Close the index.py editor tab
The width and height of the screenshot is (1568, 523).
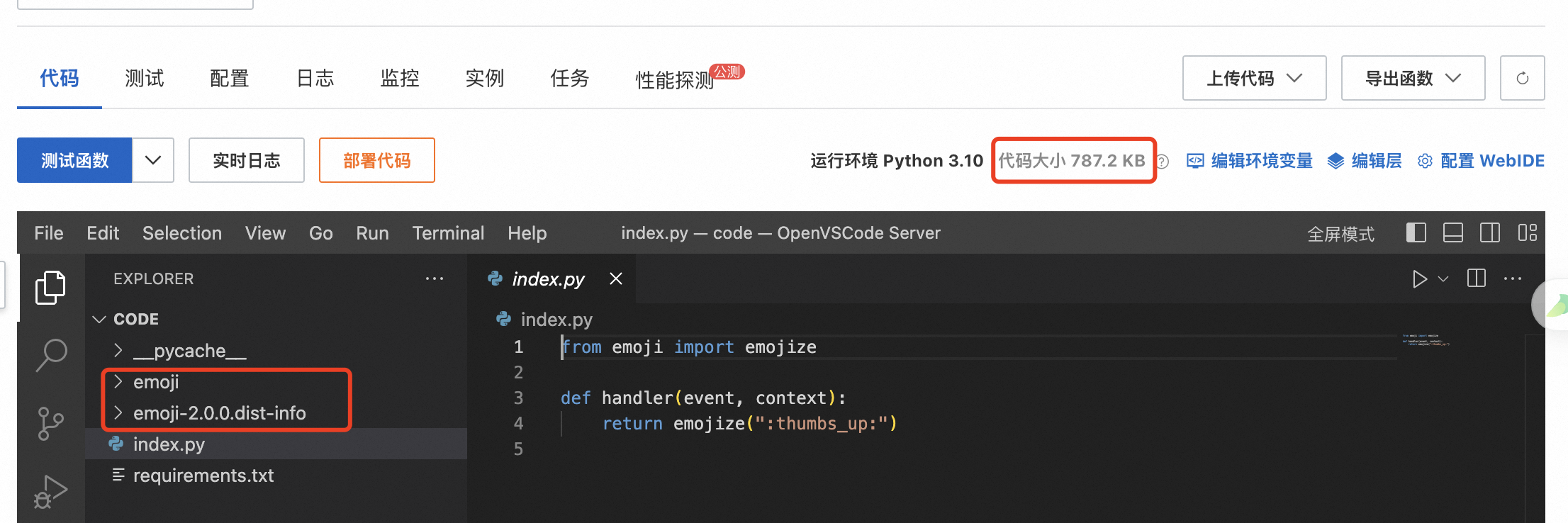[x=616, y=279]
